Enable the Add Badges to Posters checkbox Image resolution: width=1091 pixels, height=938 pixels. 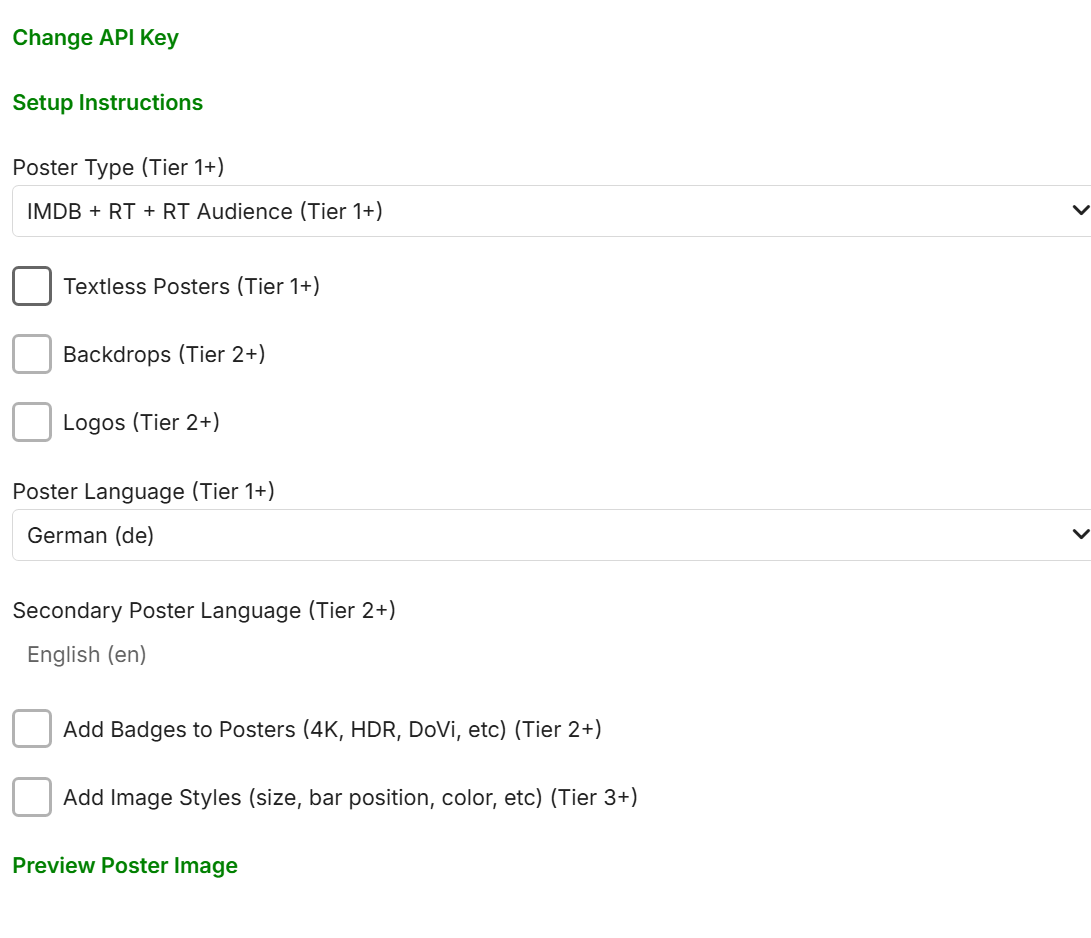point(32,729)
